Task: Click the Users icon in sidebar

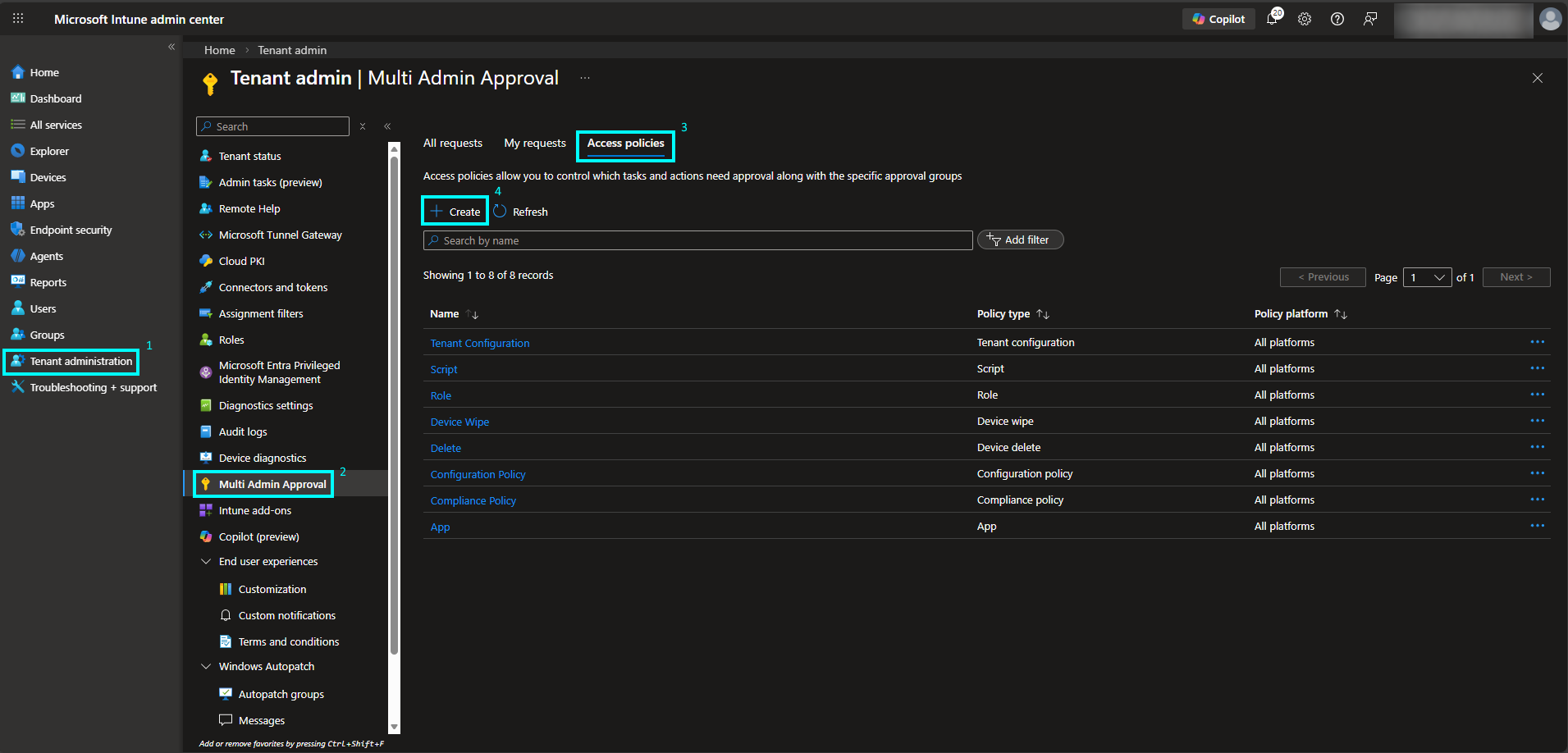Action: point(17,308)
